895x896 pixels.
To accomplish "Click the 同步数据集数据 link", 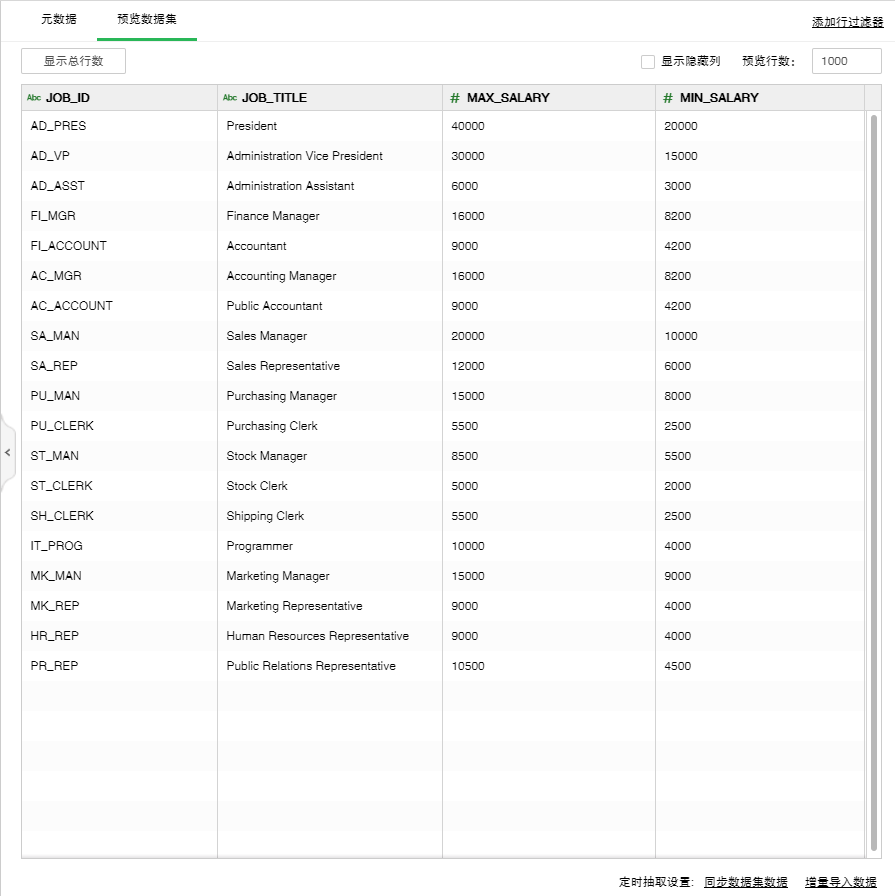I will pos(746,882).
